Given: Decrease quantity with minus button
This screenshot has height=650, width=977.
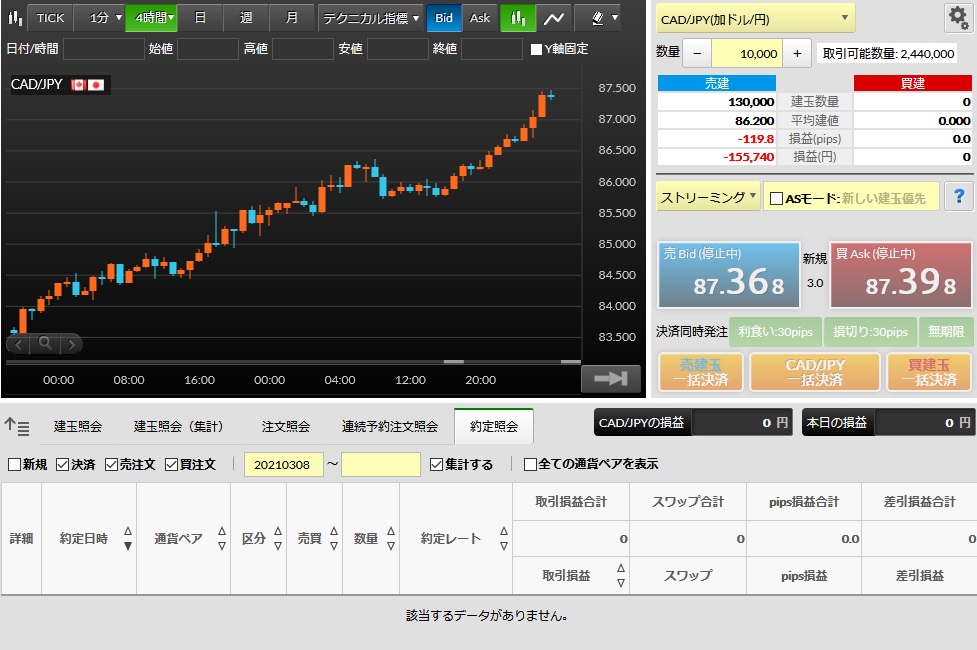Looking at the screenshot, I should [697, 54].
